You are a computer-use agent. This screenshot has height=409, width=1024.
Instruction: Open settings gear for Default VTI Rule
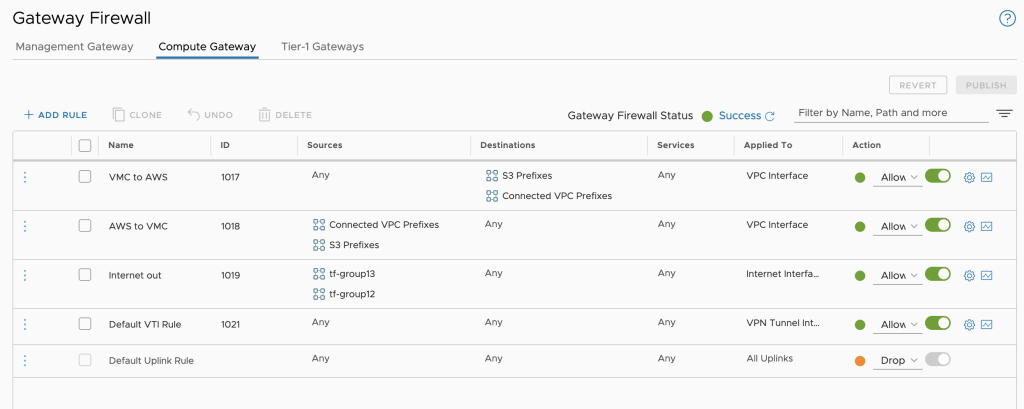click(969, 324)
